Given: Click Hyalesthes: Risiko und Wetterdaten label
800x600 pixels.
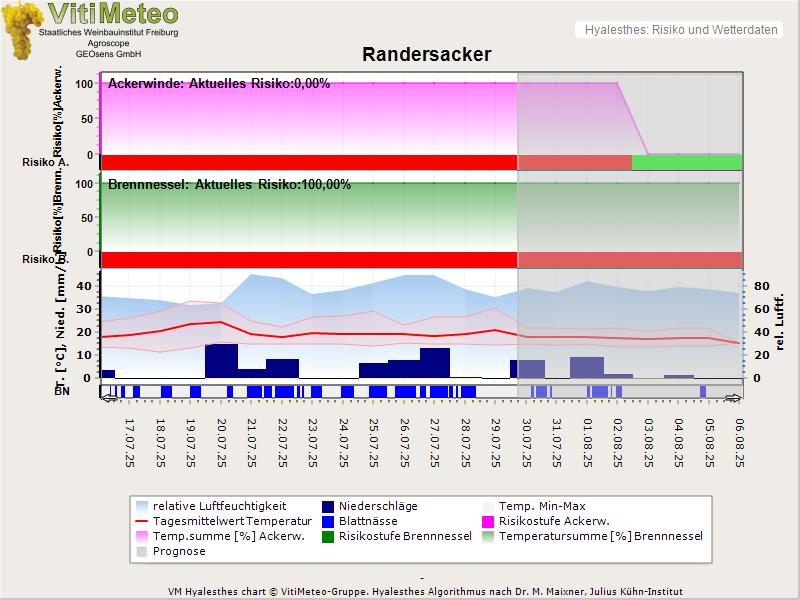Looking at the screenshot, I should pyautogui.click(x=680, y=30).
